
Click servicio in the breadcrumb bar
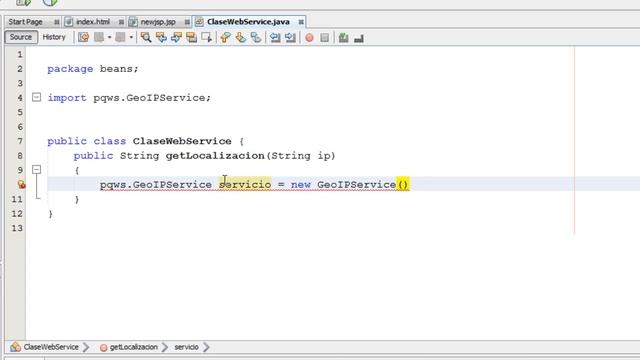coord(186,347)
